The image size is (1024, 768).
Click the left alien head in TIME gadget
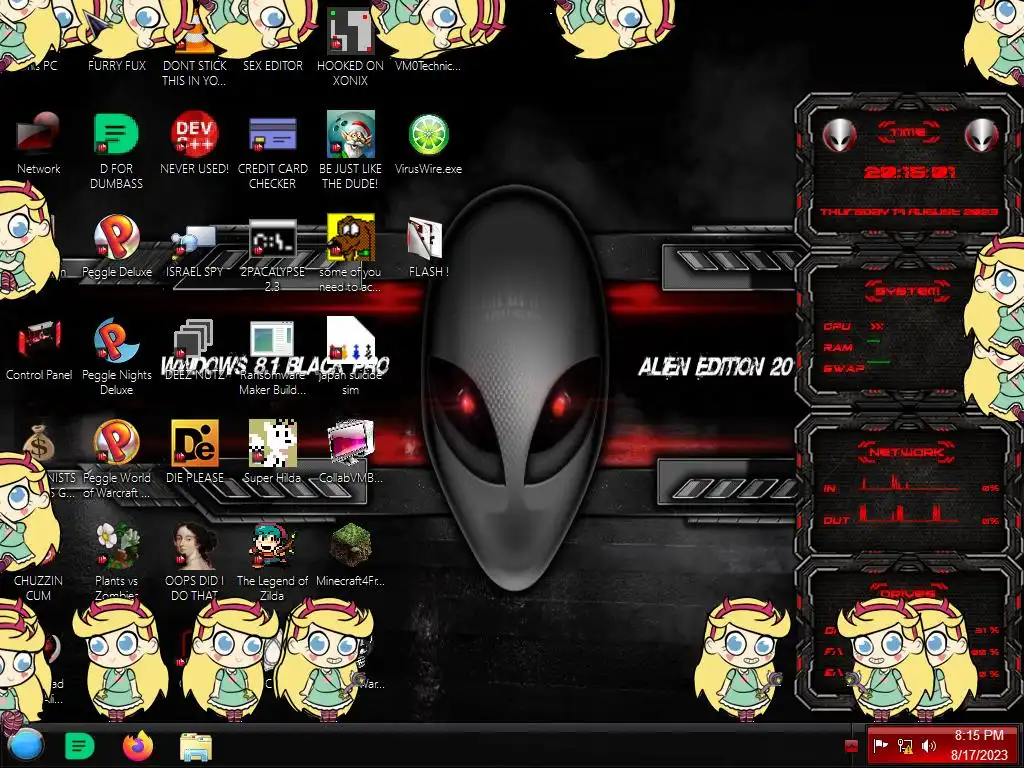(x=839, y=136)
